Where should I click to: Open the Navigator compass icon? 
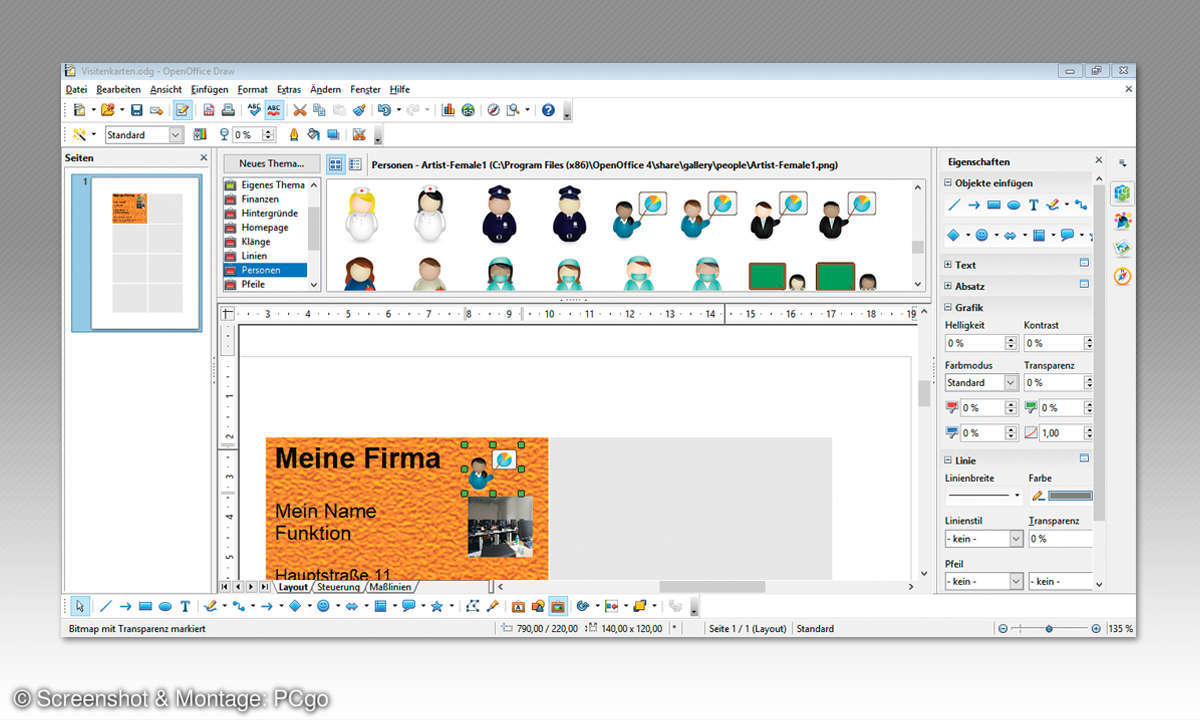coord(493,110)
